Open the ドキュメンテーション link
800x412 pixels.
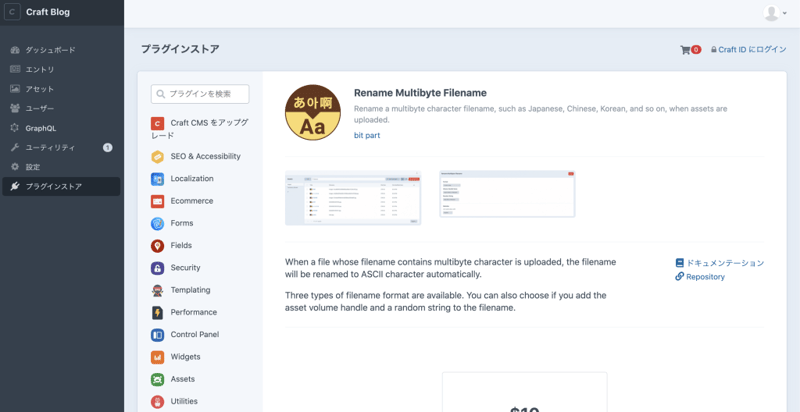click(x=724, y=263)
